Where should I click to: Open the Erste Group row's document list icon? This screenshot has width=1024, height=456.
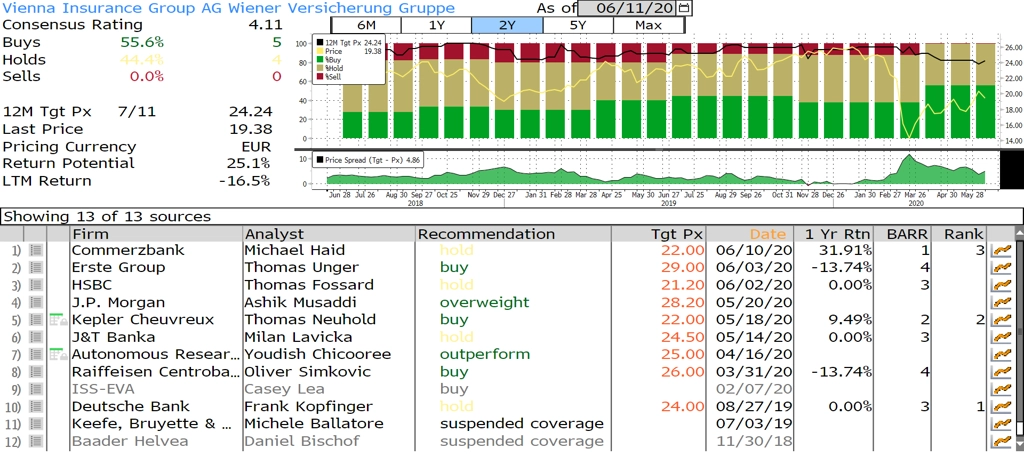coord(36,268)
